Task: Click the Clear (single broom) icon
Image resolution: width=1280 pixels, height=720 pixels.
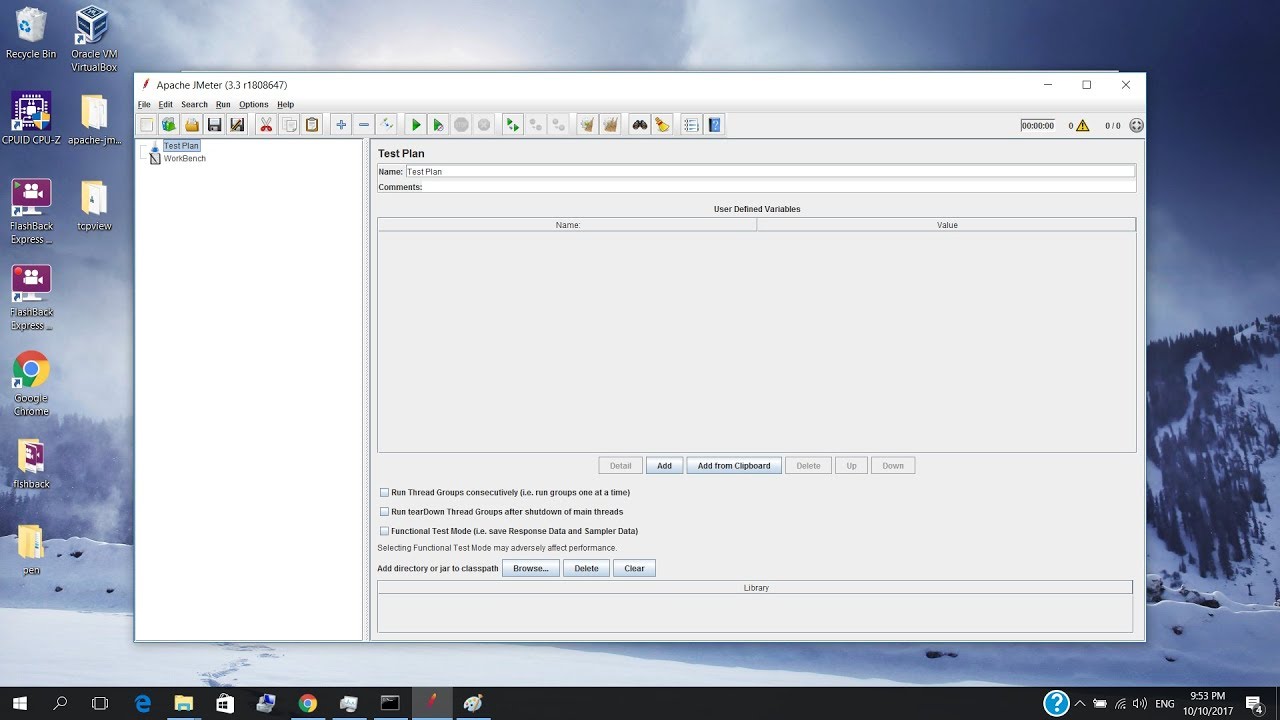Action: click(x=588, y=125)
